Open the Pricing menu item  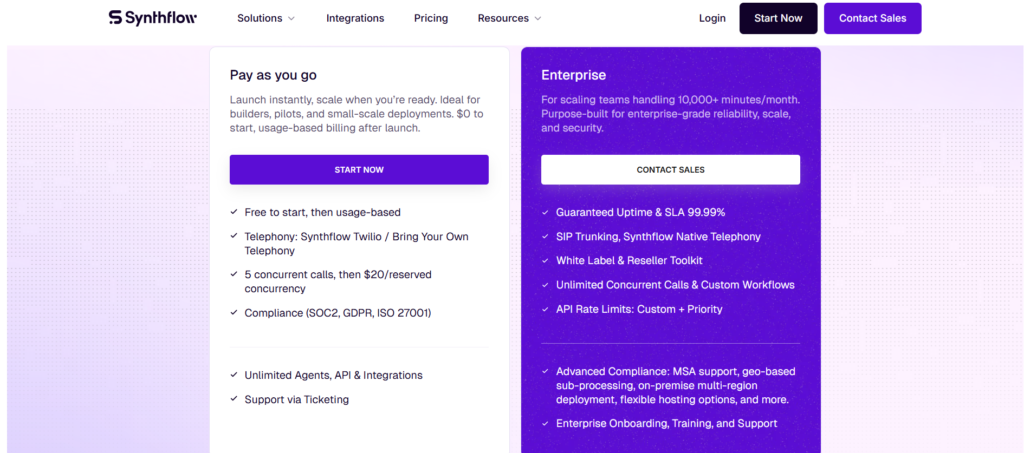pos(431,18)
